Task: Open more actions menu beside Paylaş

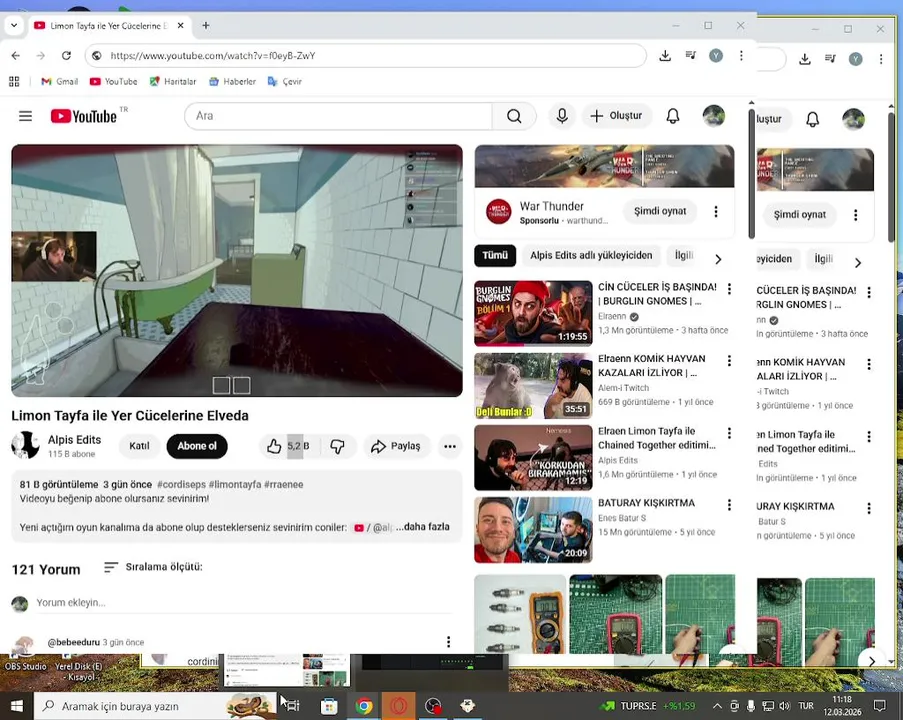Action: (450, 446)
